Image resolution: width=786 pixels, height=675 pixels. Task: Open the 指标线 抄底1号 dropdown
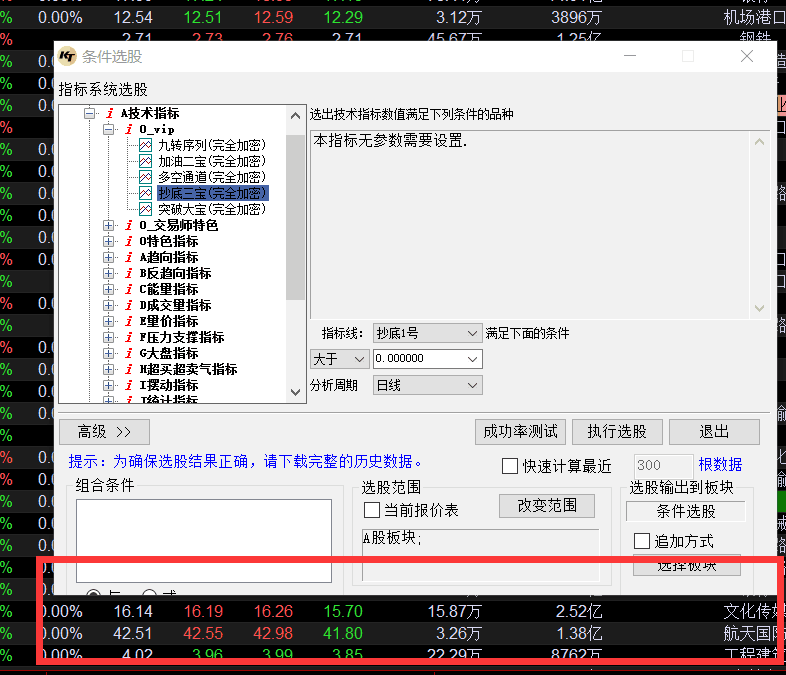coord(428,333)
